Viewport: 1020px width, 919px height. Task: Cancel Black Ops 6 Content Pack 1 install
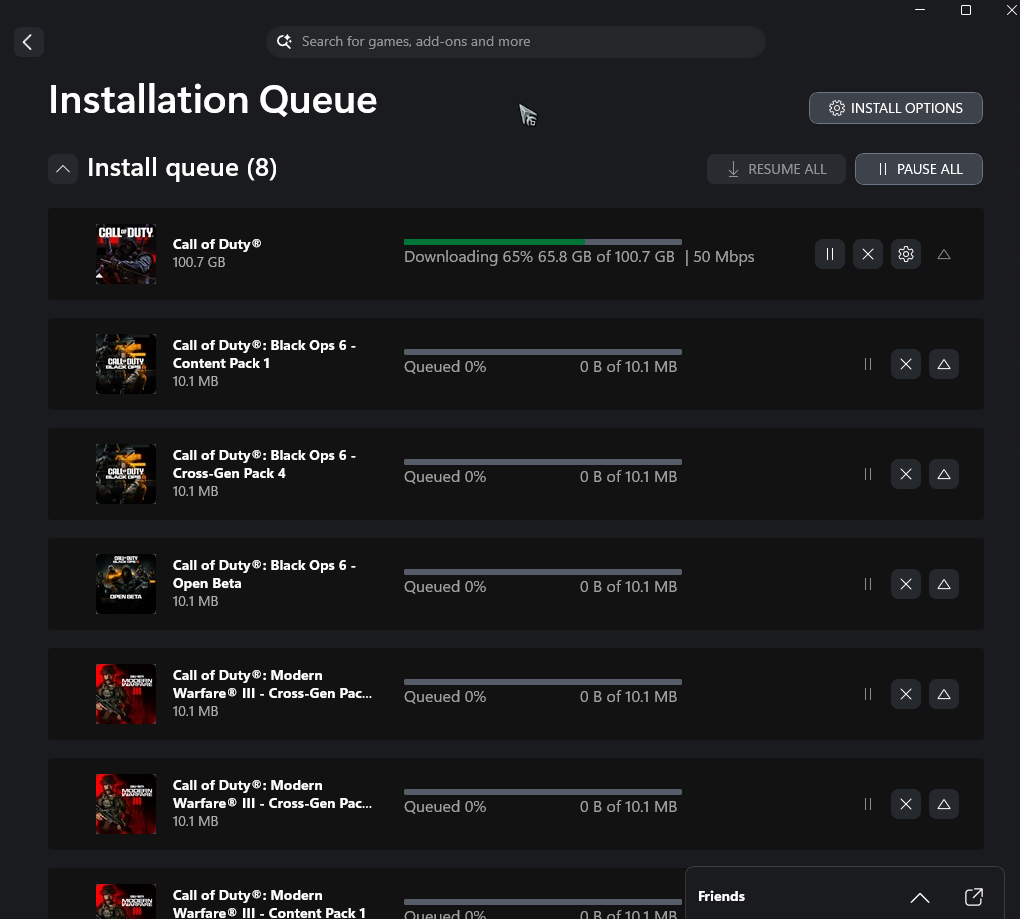tap(905, 365)
